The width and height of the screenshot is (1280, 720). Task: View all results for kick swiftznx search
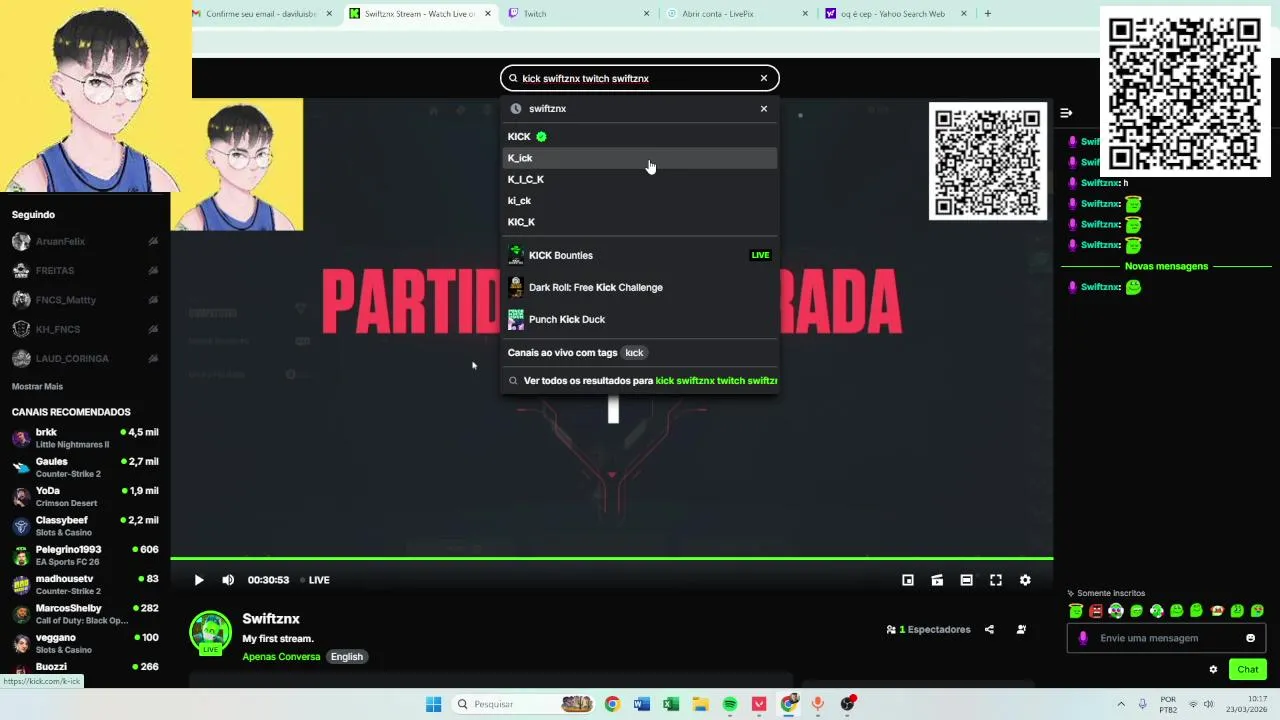click(639, 380)
